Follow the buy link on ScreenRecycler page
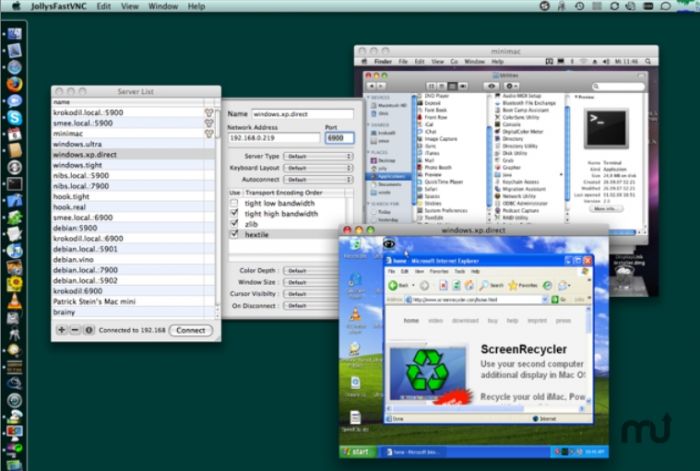This screenshot has width=700, height=471. pos(492,321)
